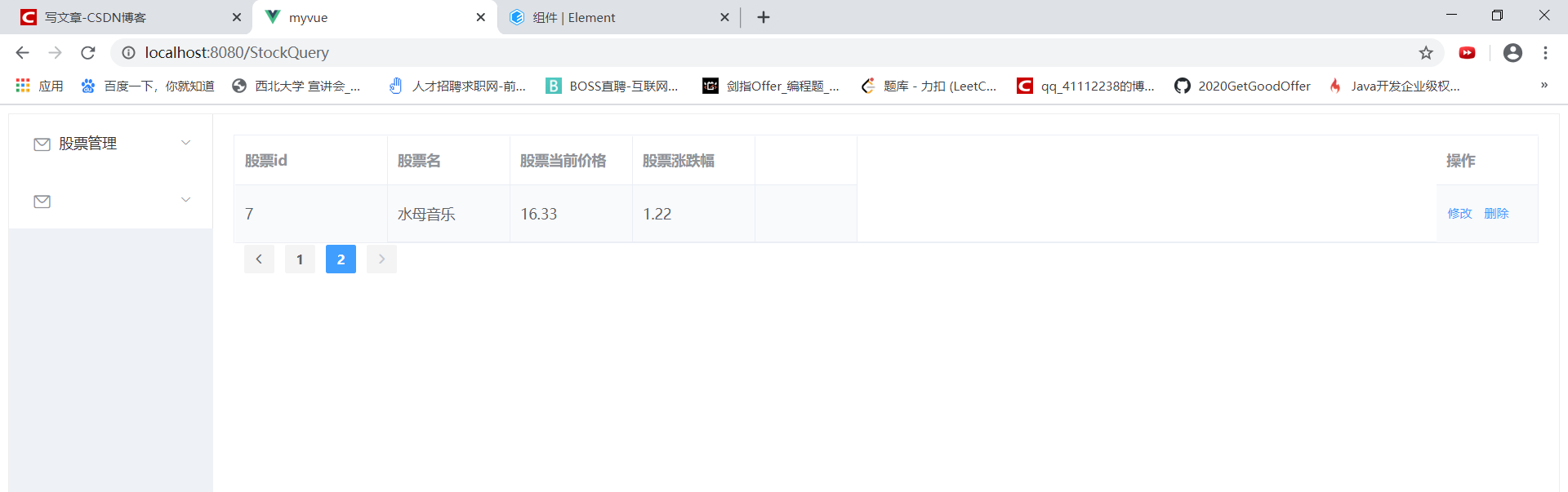Open the 百度一下 bookmark
Screen dimensions: 1568x492
coord(147,86)
